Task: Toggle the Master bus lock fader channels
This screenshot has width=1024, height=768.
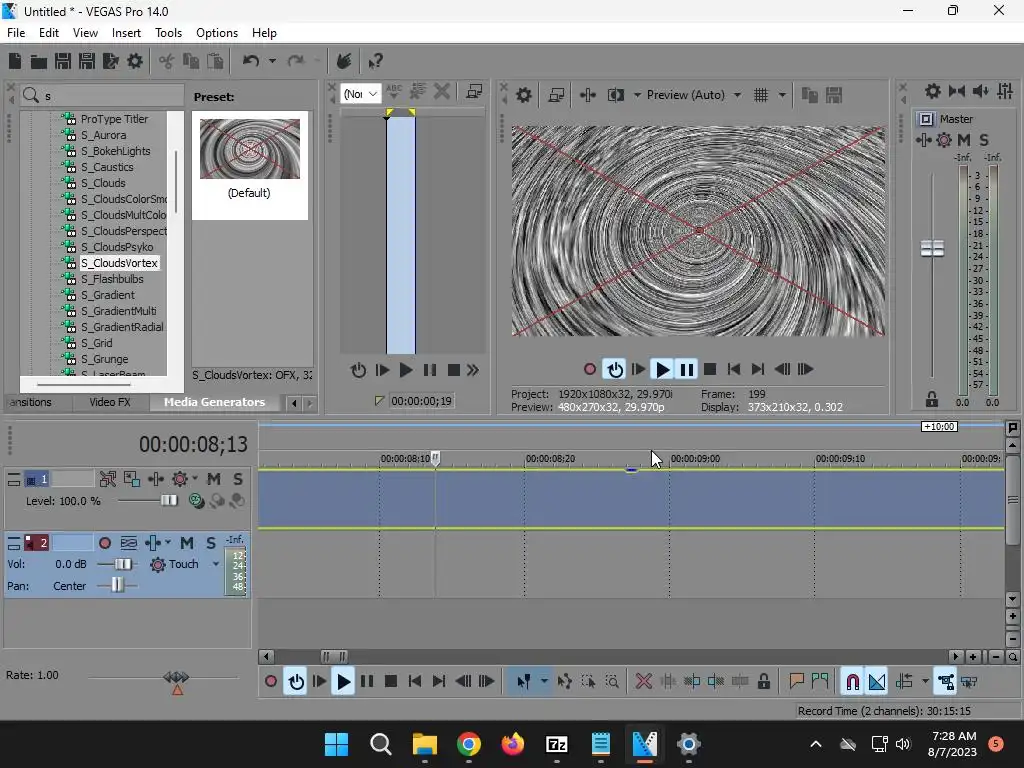Action: [932, 399]
